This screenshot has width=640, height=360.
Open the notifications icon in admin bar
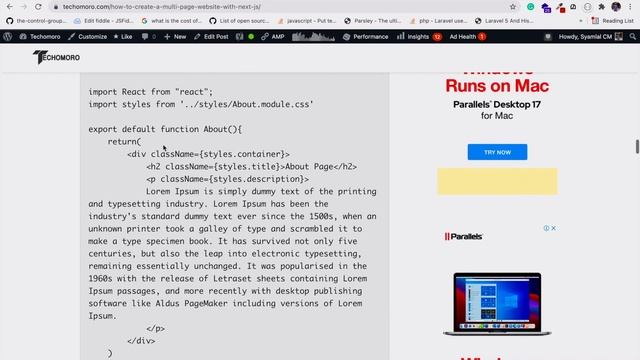coord(548,37)
